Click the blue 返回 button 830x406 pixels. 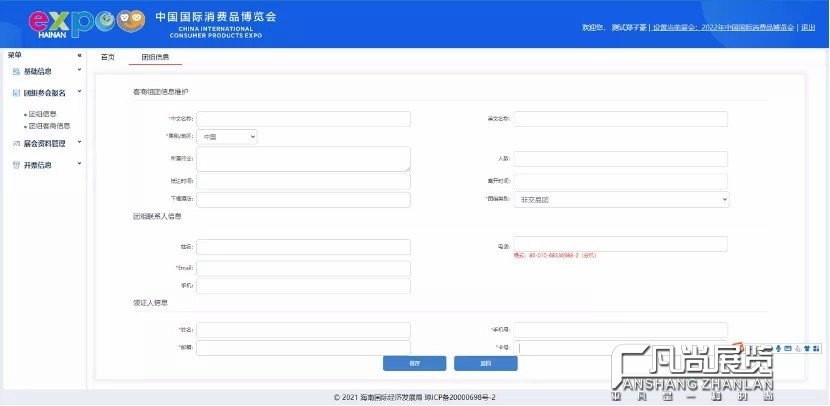(485, 363)
